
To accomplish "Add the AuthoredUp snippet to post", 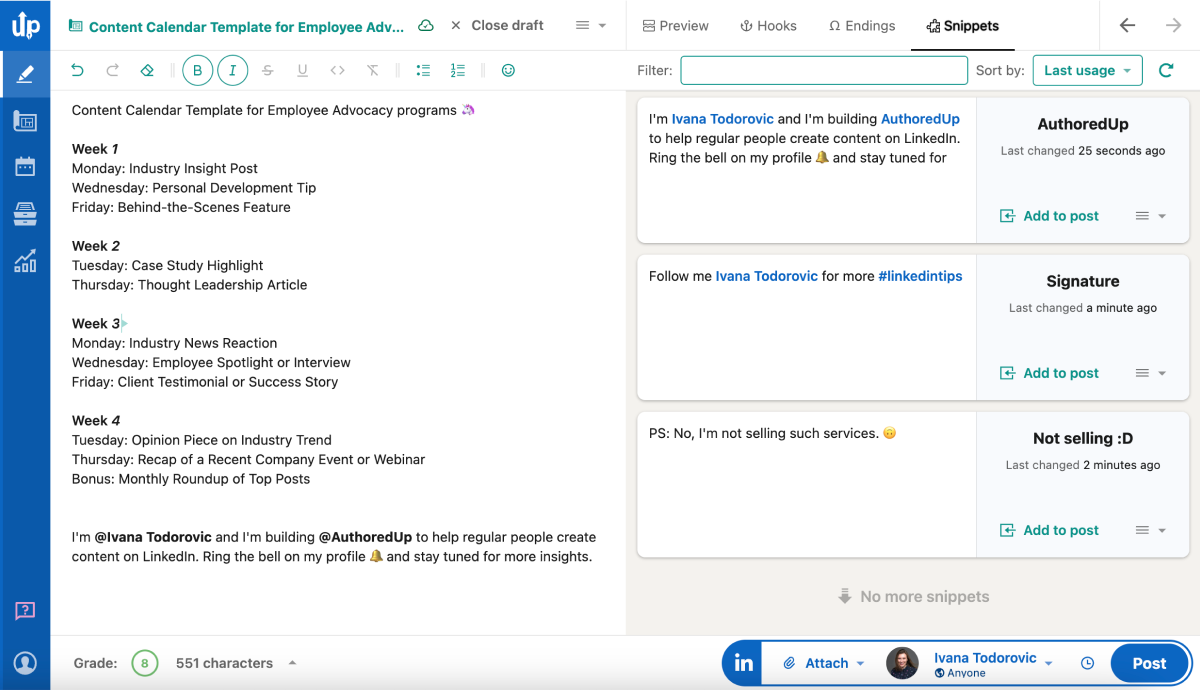I will [x=1049, y=216].
